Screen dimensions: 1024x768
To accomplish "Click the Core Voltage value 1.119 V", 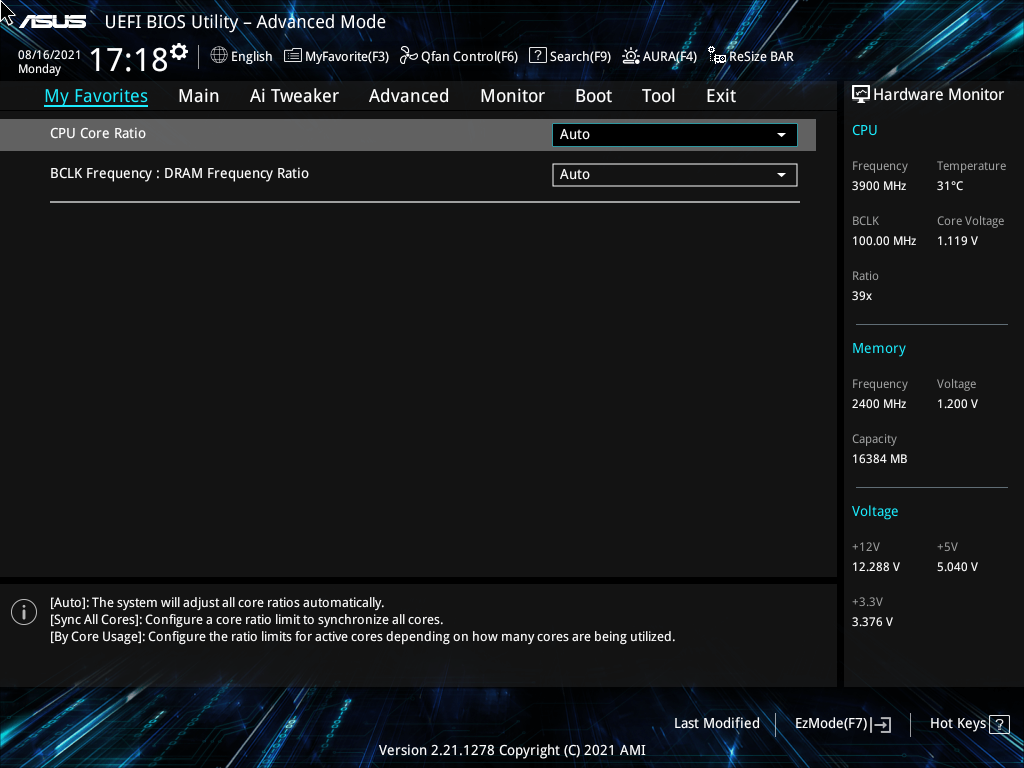I will [x=957, y=240].
